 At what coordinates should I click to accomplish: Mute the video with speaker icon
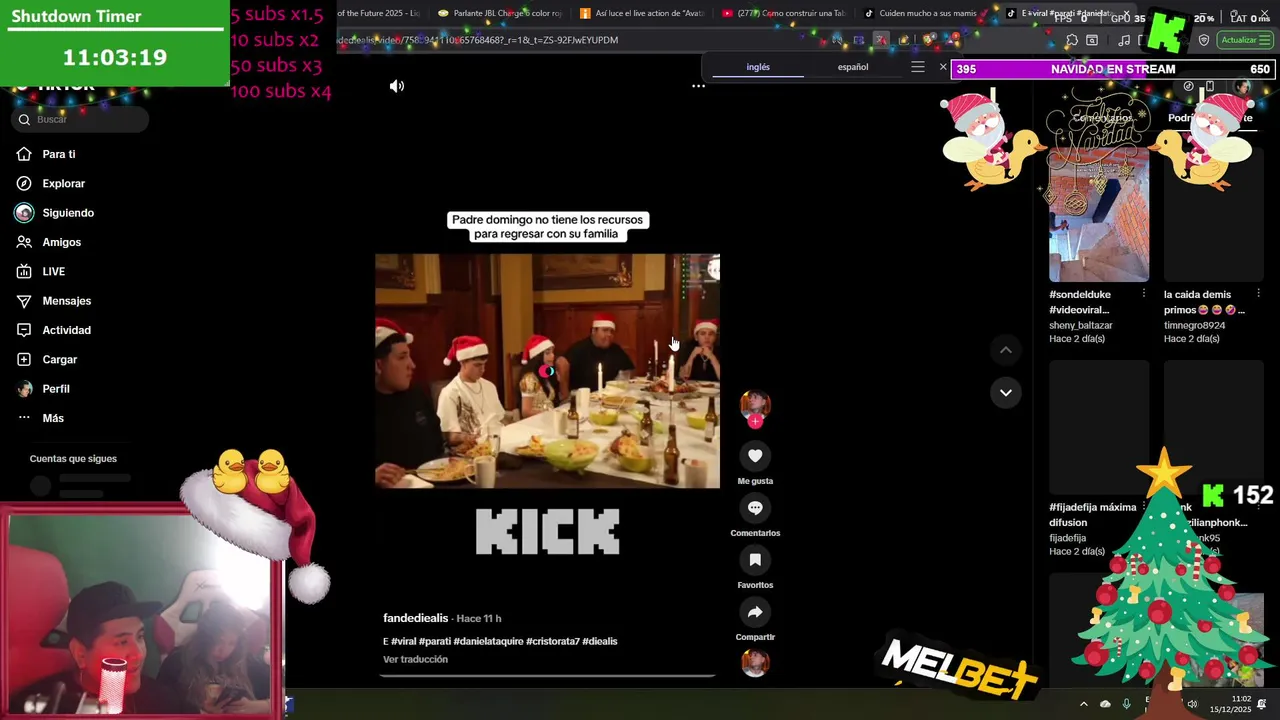397,86
